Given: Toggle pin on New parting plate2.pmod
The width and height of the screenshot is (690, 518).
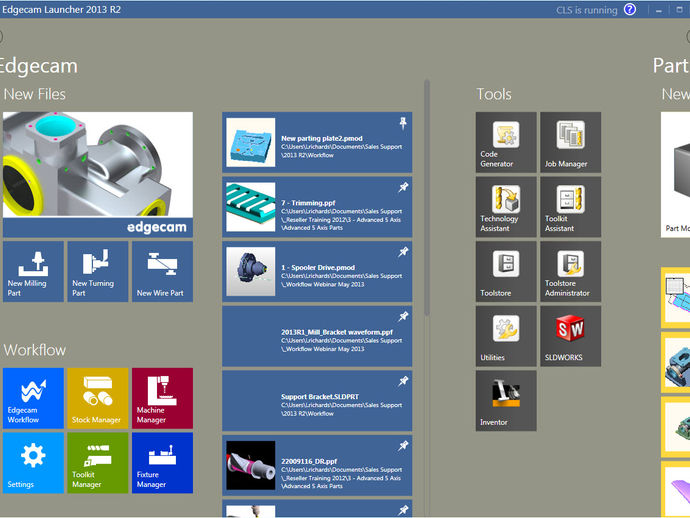Looking at the screenshot, I should coord(403,123).
